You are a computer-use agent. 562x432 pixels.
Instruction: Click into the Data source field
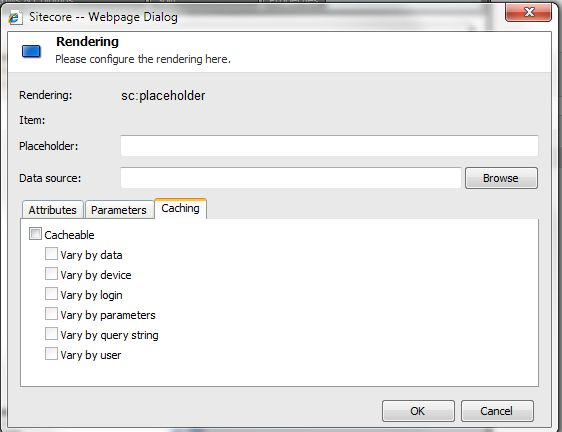291,178
